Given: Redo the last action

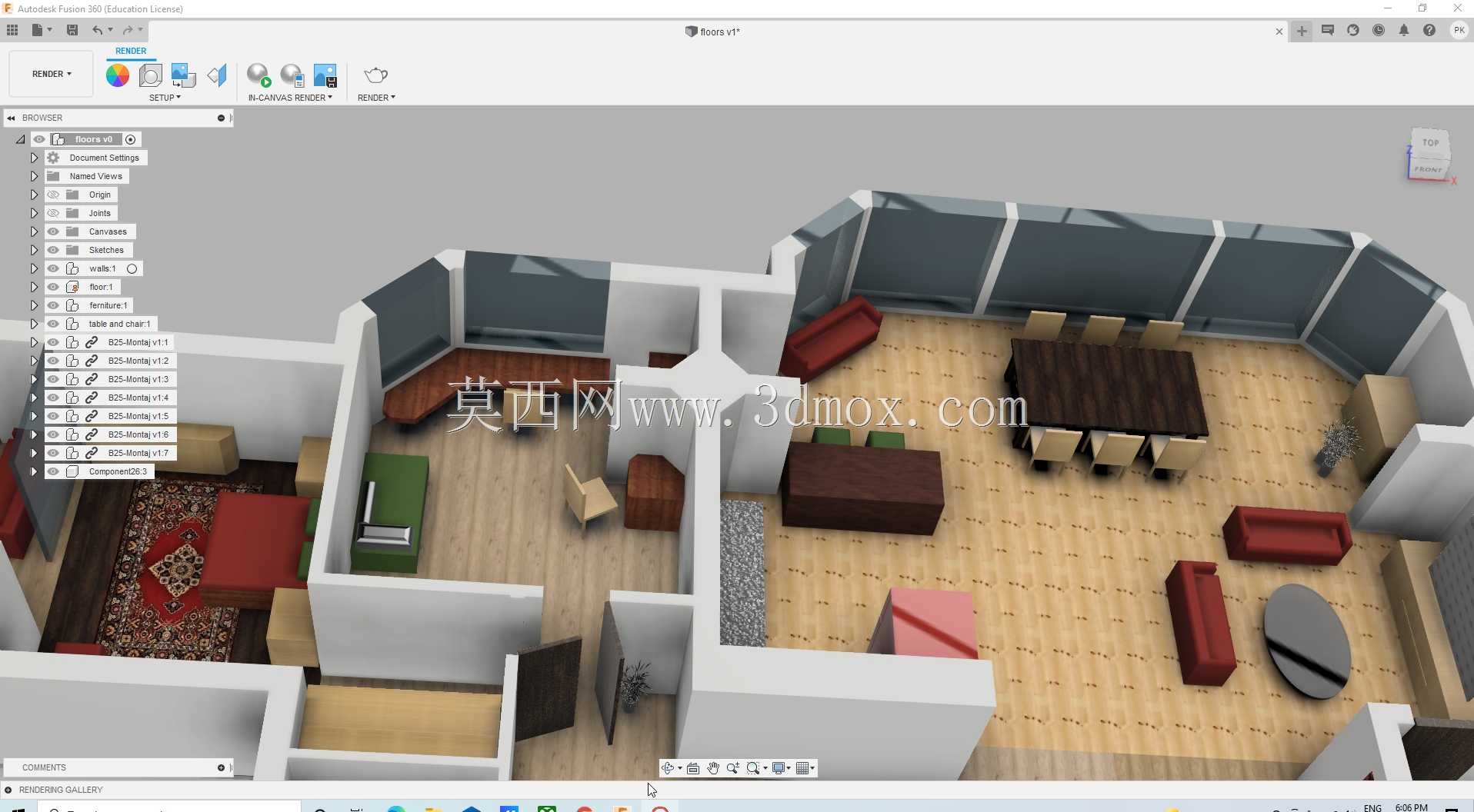Looking at the screenshot, I should point(128,30).
